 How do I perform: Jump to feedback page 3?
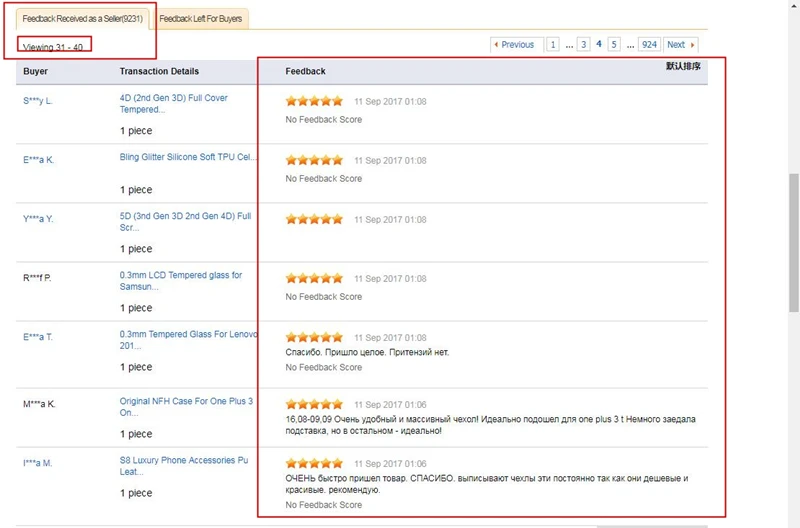click(584, 45)
